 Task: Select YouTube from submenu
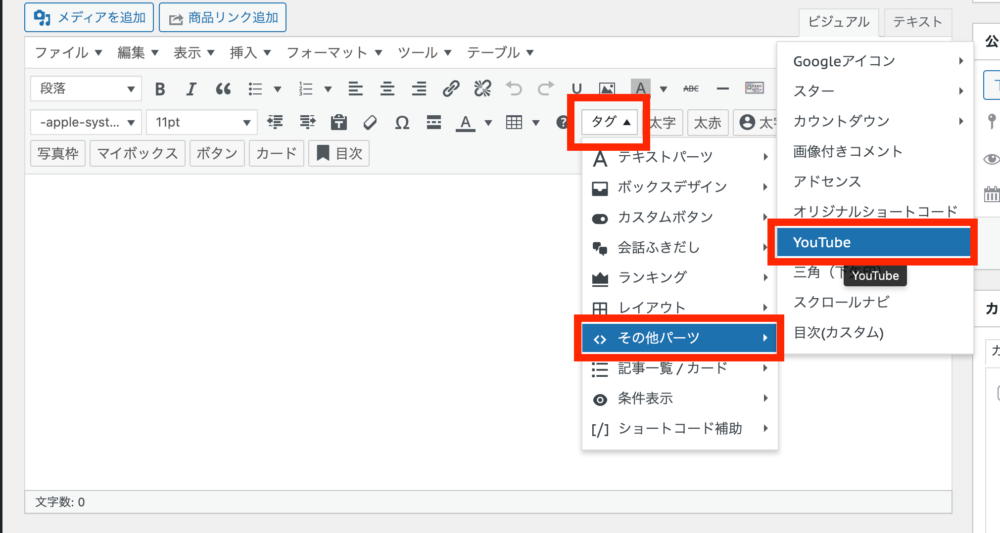coord(874,242)
